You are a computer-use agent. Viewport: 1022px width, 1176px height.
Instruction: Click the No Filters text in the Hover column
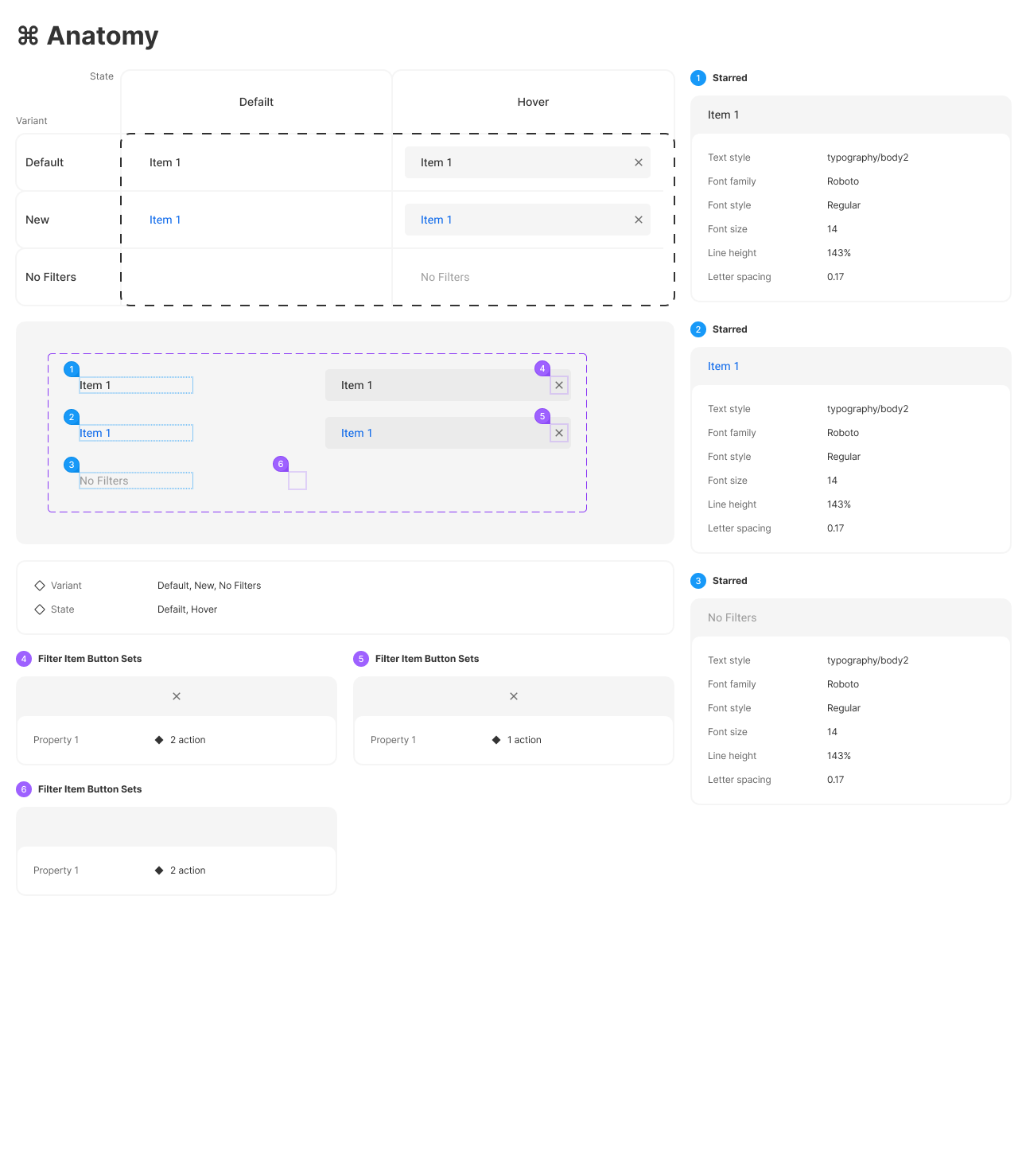pos(445,277)
